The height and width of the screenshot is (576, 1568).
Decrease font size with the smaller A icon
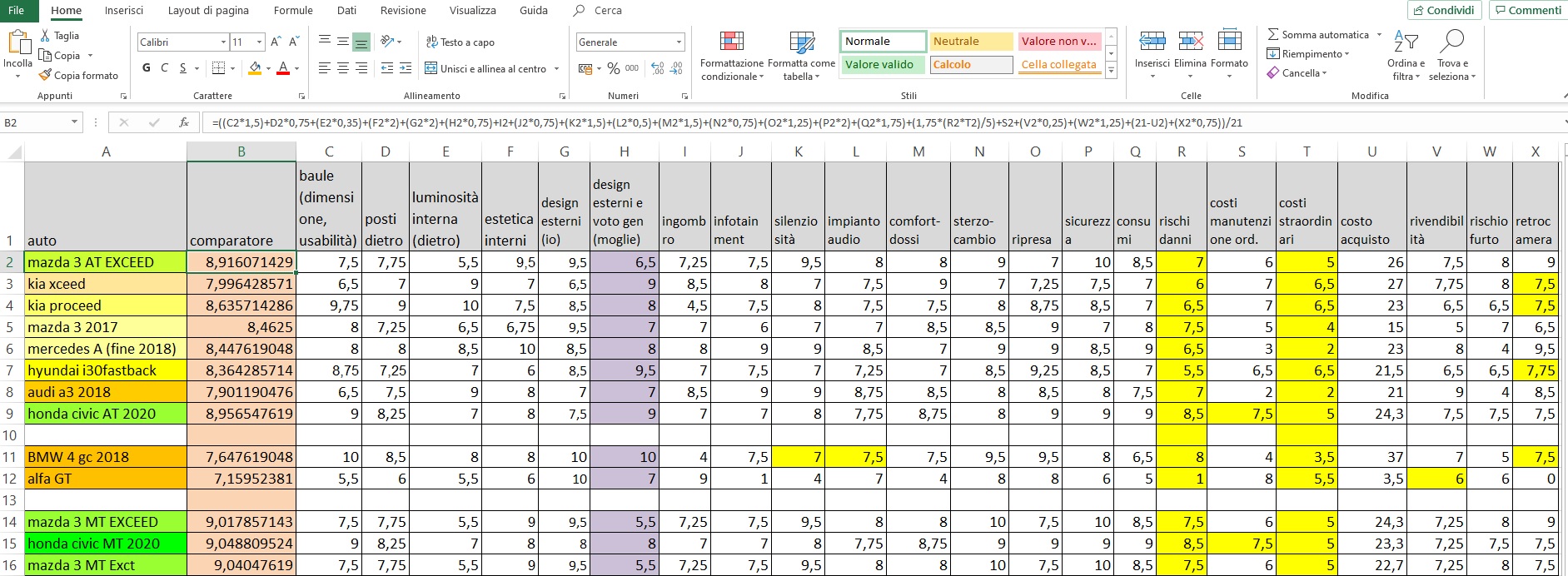[x=294, y=42]
